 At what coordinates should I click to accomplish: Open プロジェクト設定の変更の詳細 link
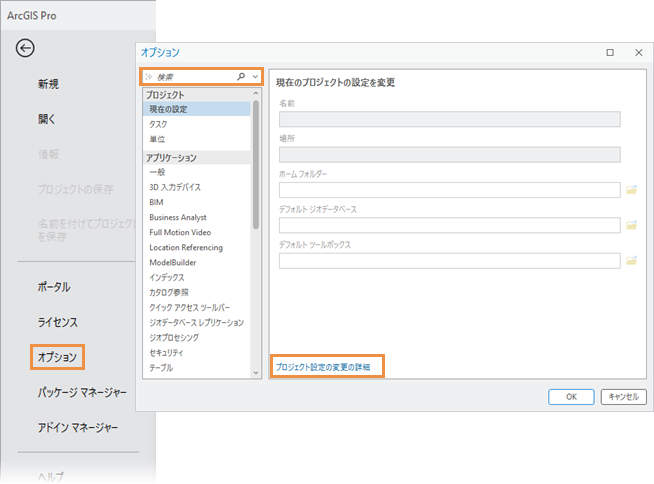pos(323,367)
